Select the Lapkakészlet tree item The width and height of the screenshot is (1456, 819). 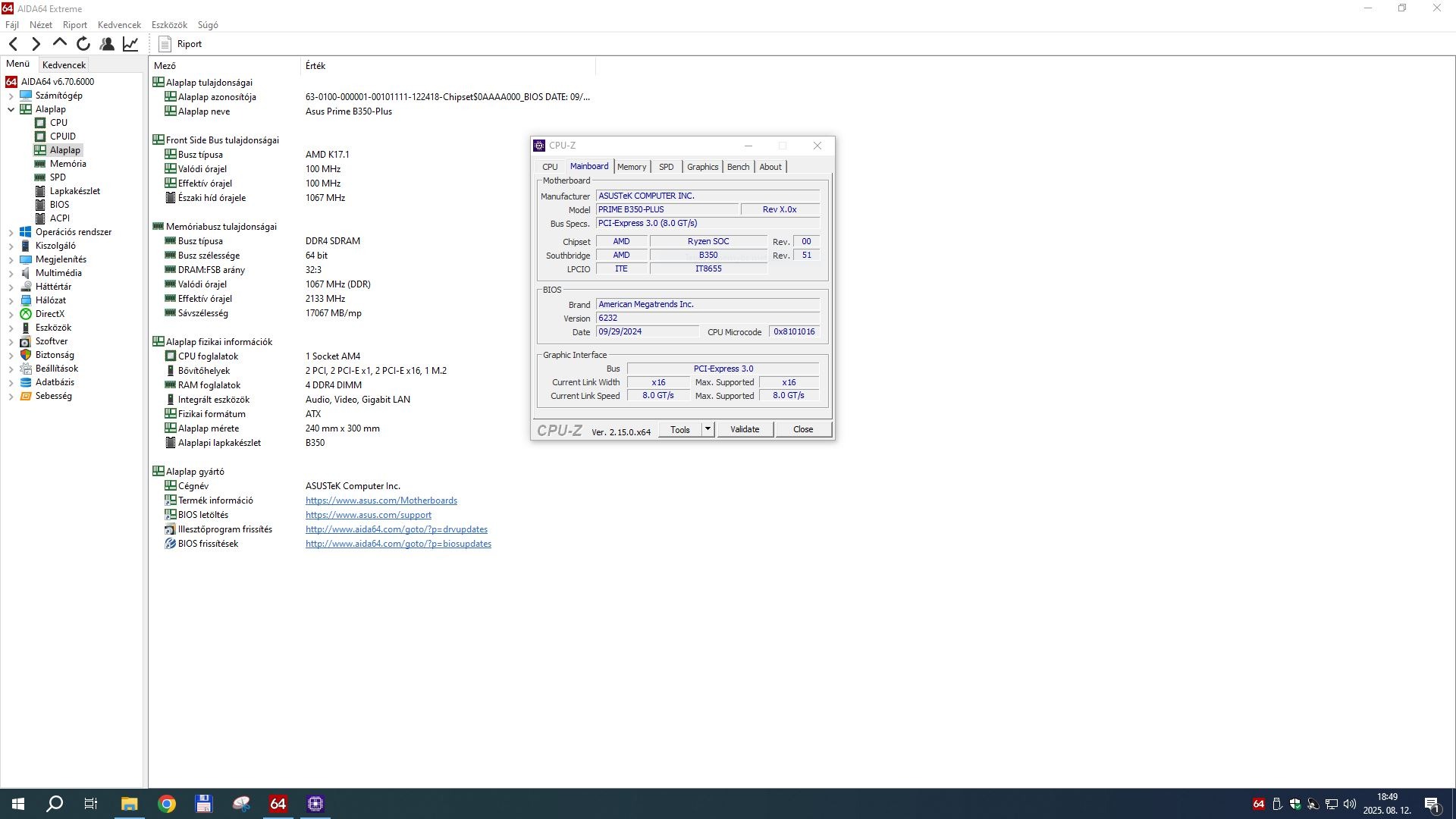pos(74,191)
